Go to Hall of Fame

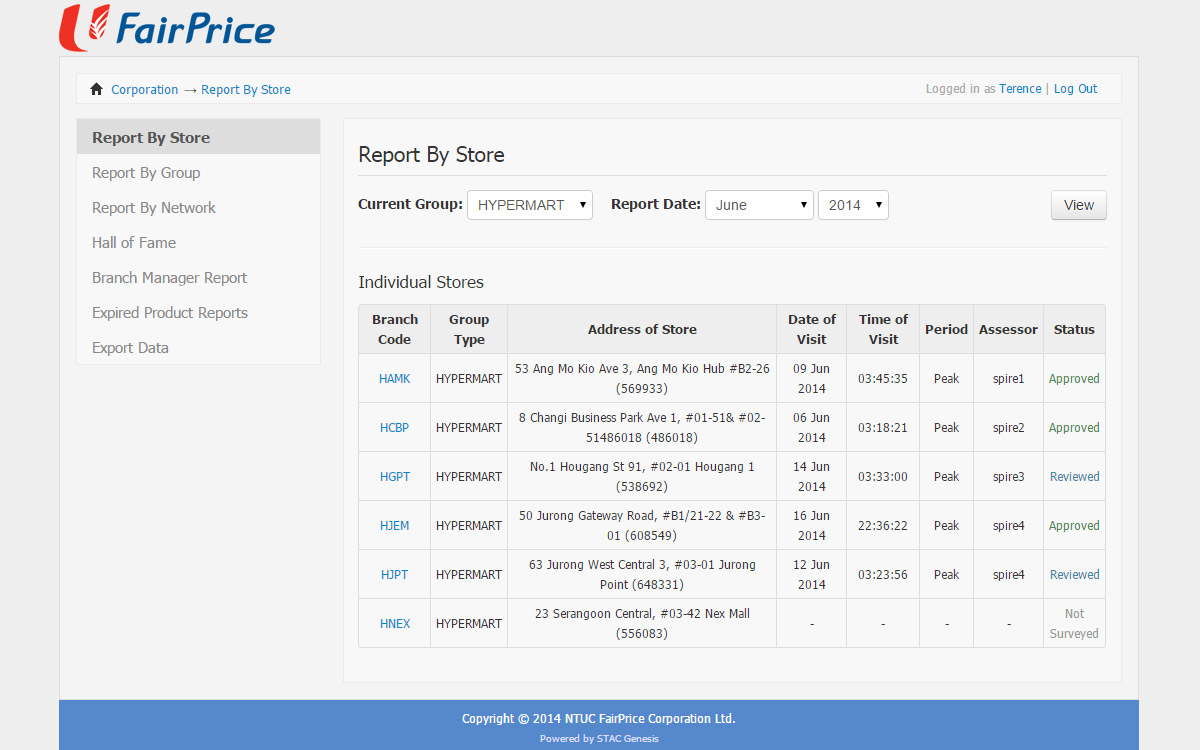198,242
